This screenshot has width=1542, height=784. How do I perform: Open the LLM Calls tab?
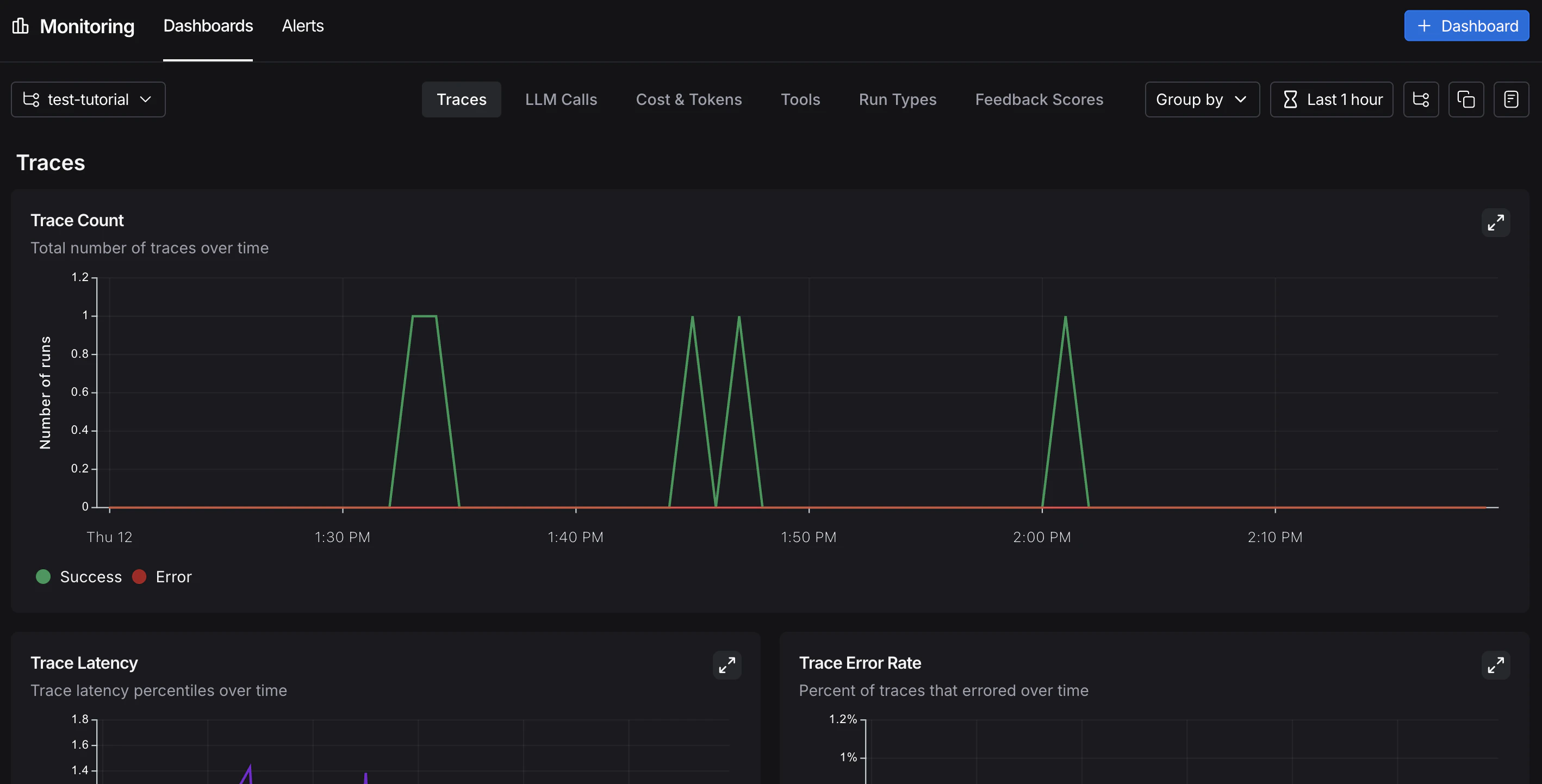click(561, 99)
